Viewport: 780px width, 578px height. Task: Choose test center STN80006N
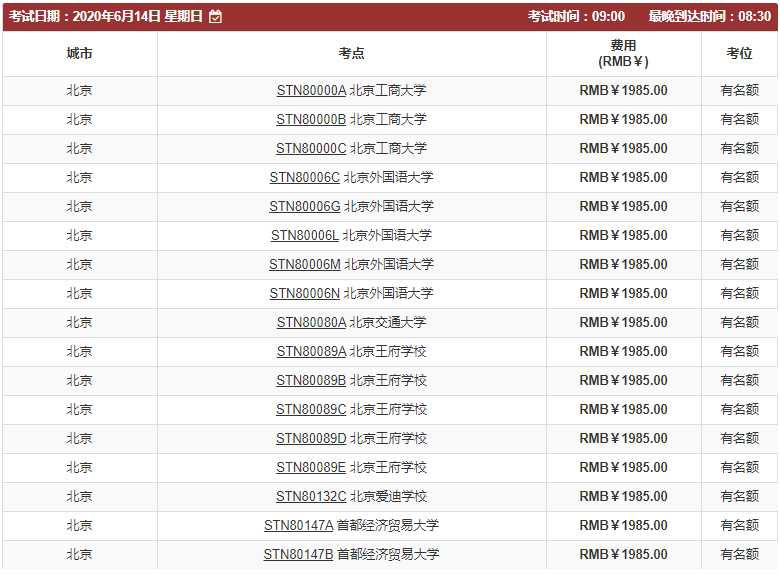(305, 294)
